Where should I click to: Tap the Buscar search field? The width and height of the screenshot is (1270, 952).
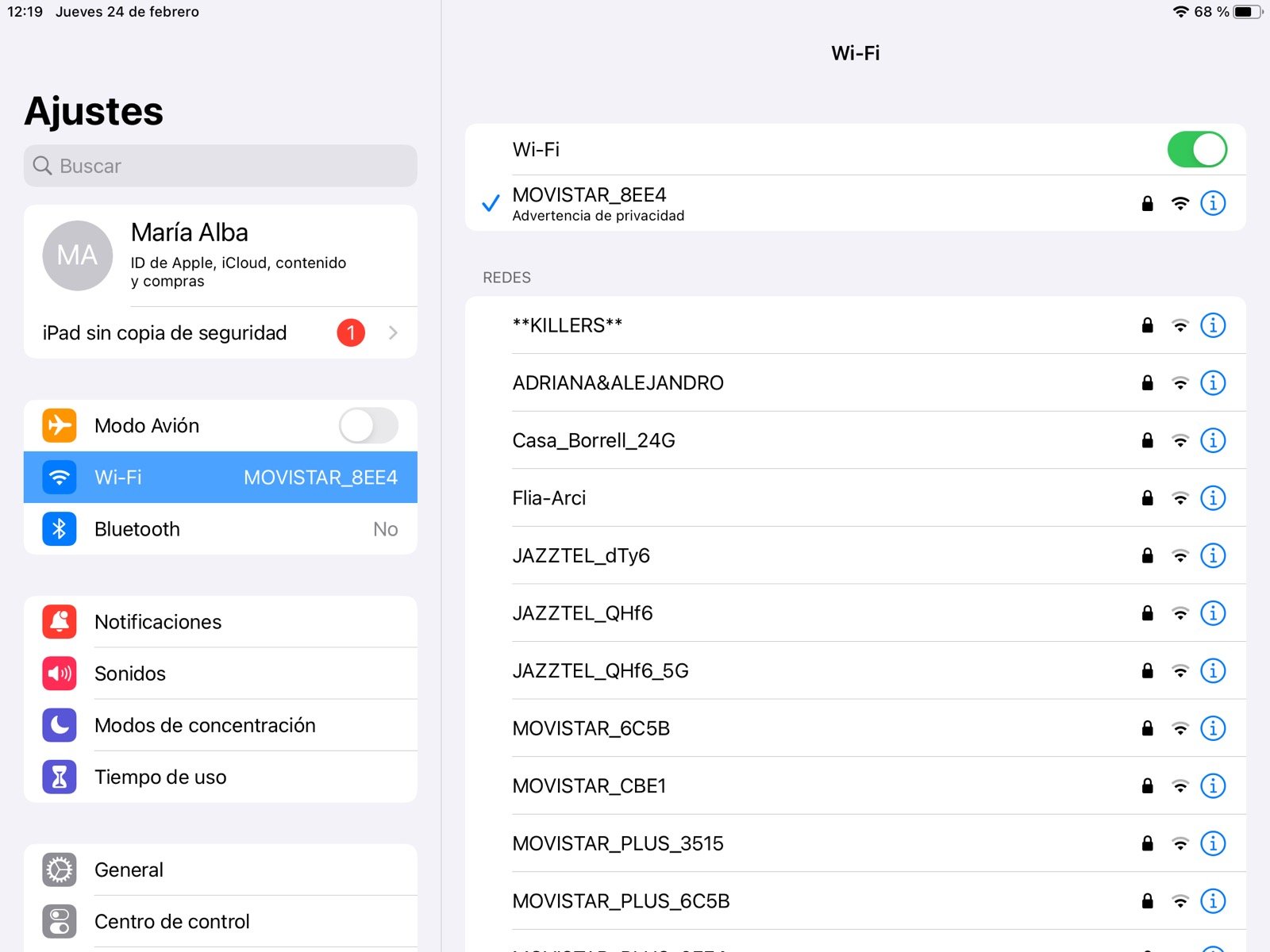(x=221, y=166)
